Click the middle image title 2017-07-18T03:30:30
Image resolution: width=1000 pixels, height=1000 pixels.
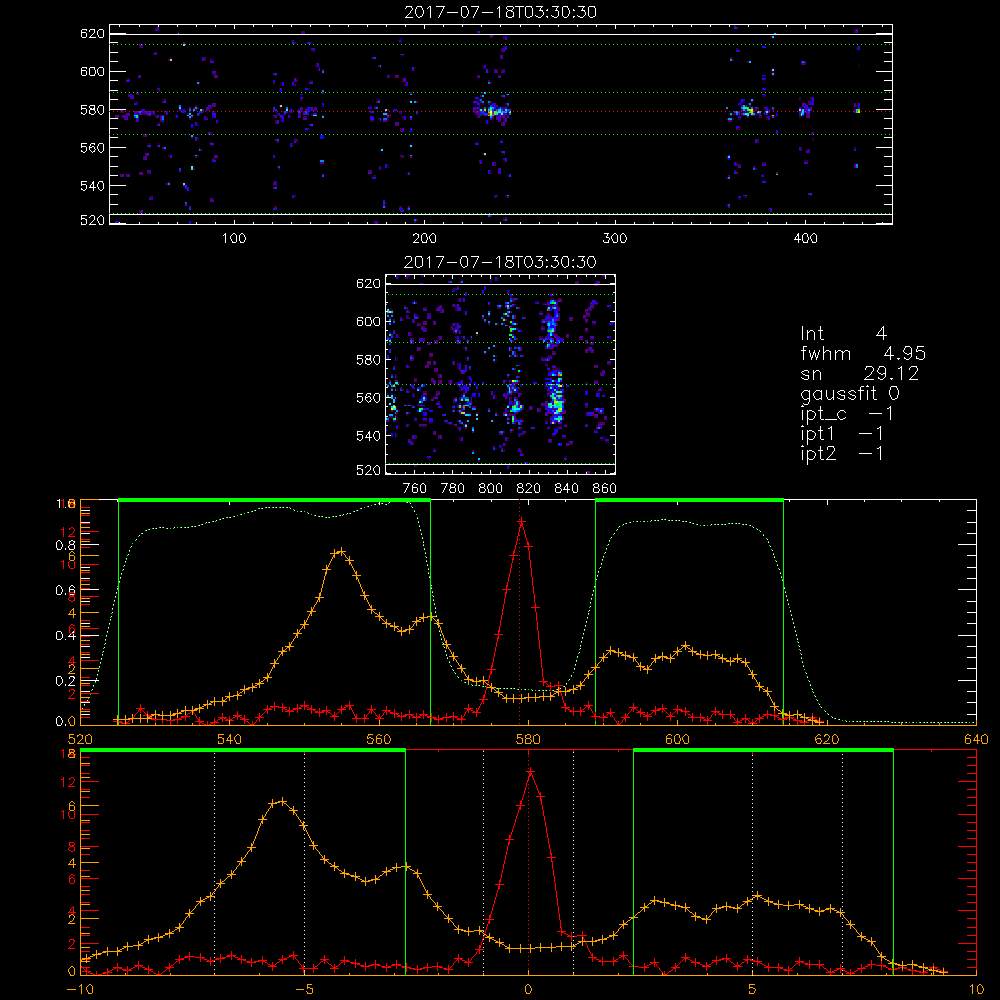(500, 262)
